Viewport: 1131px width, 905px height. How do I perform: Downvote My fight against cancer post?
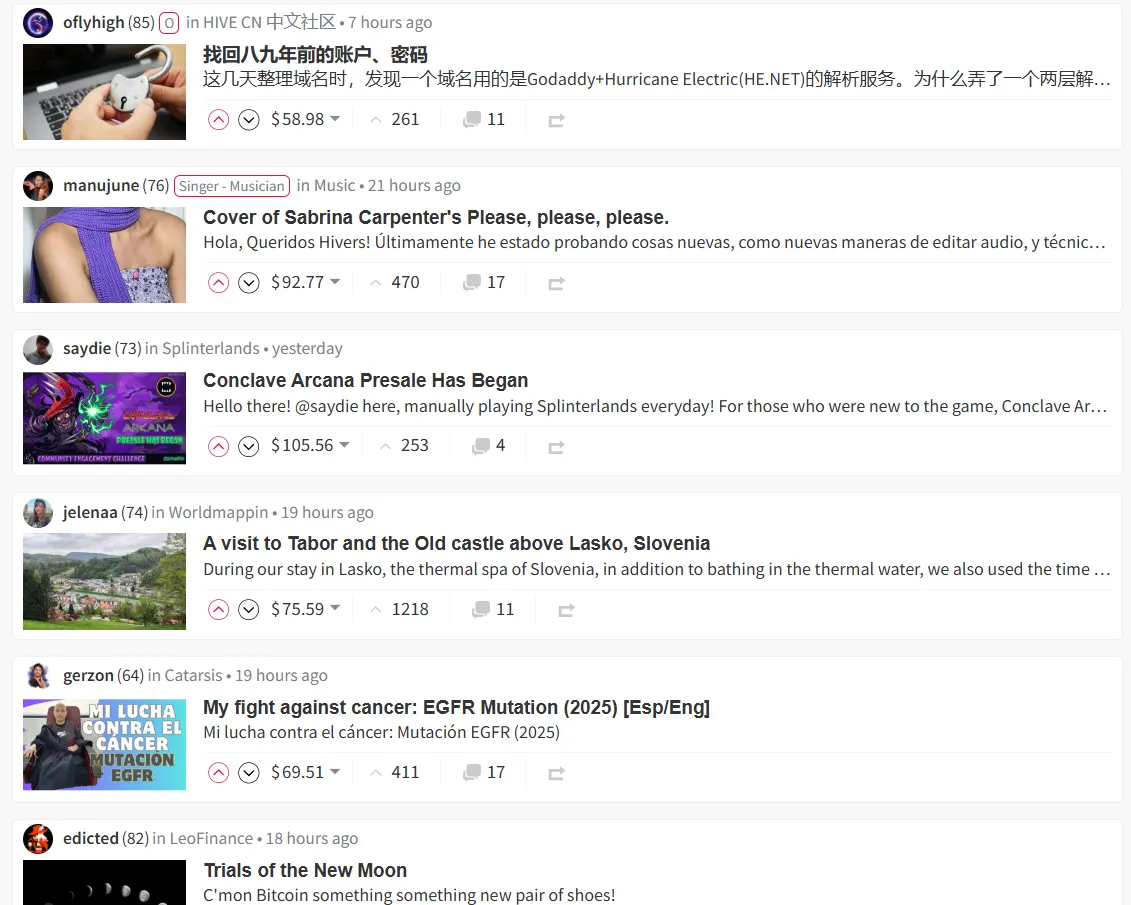point(249,772)
